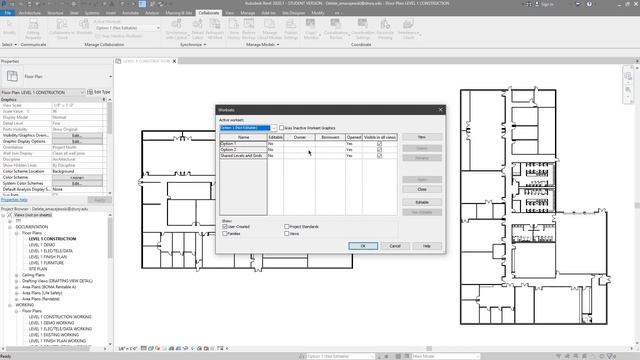The width and height of the screenshot is (640, 360).
Task: Click the filter icon in status bar
Action: [611, 356]
